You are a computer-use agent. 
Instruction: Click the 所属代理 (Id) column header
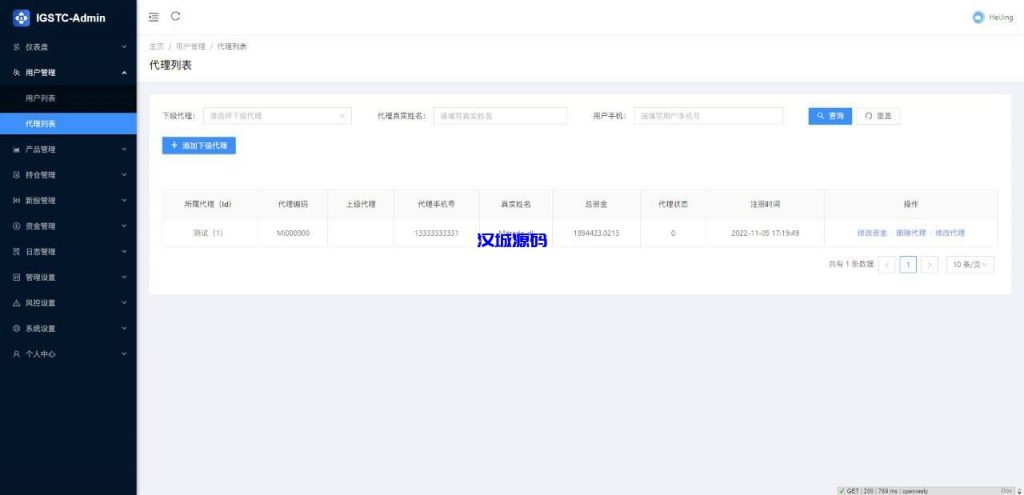click(208, 204)
